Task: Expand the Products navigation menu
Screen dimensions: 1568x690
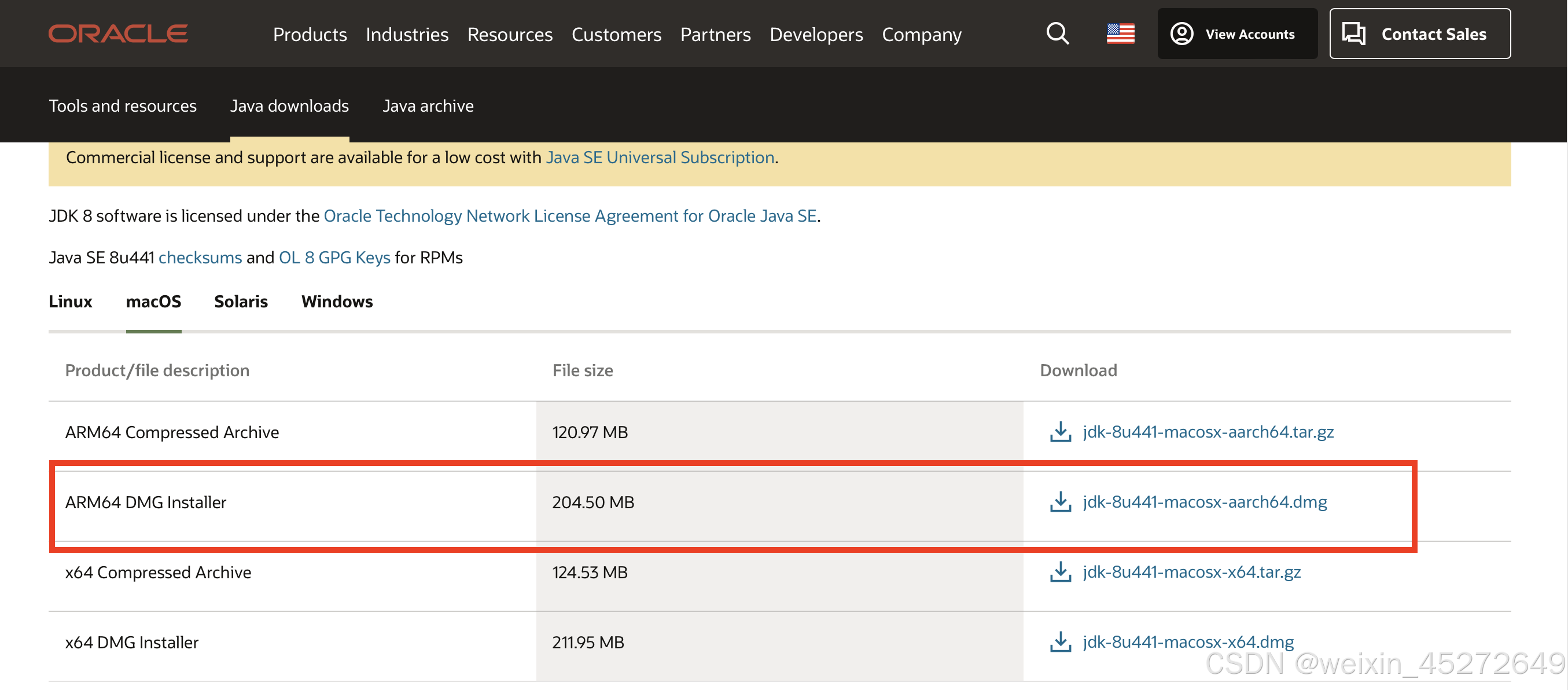Action: [x=310, y=35]
